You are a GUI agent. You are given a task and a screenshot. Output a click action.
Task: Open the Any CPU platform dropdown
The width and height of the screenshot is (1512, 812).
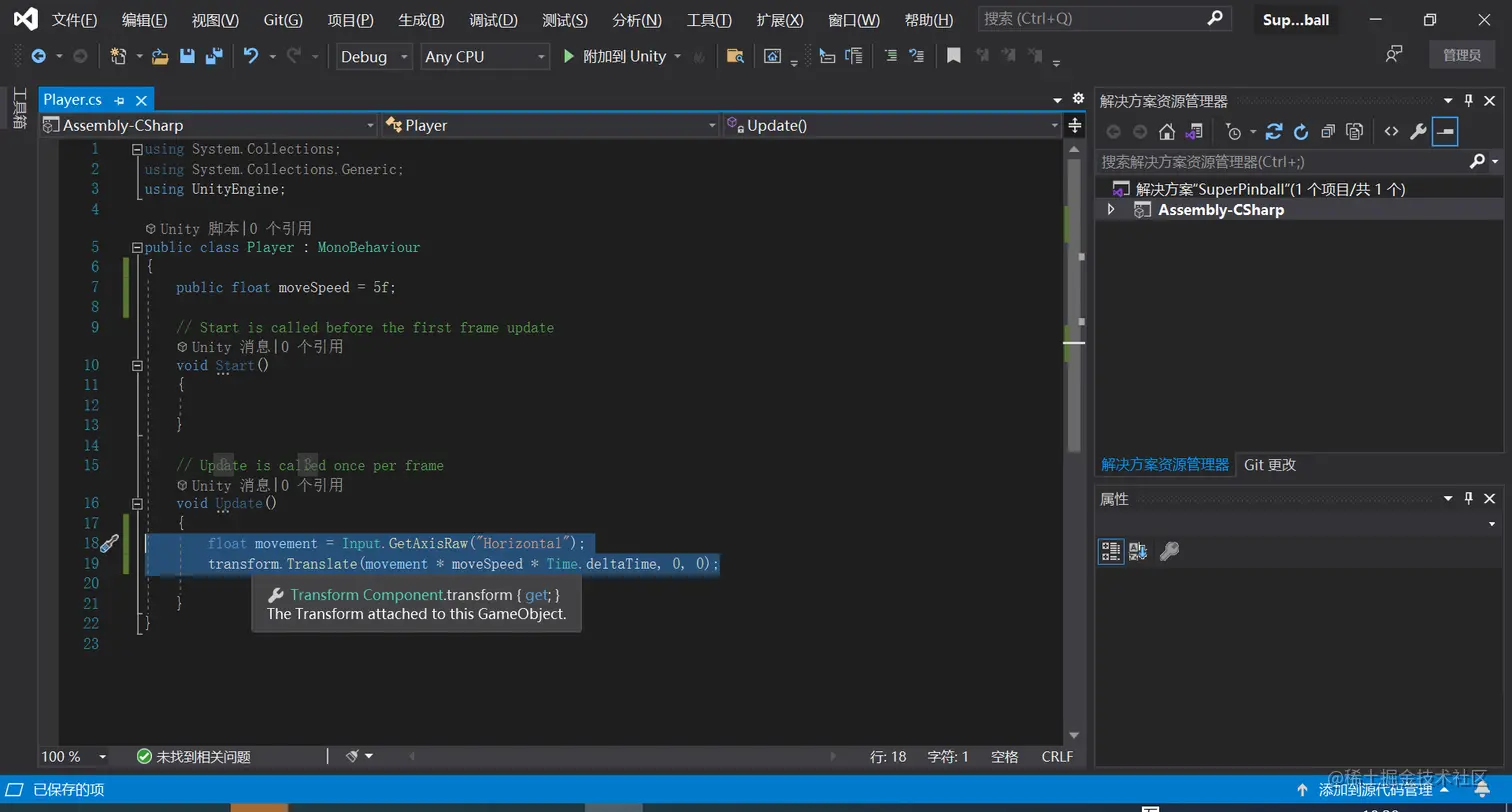tap(485, 57)
